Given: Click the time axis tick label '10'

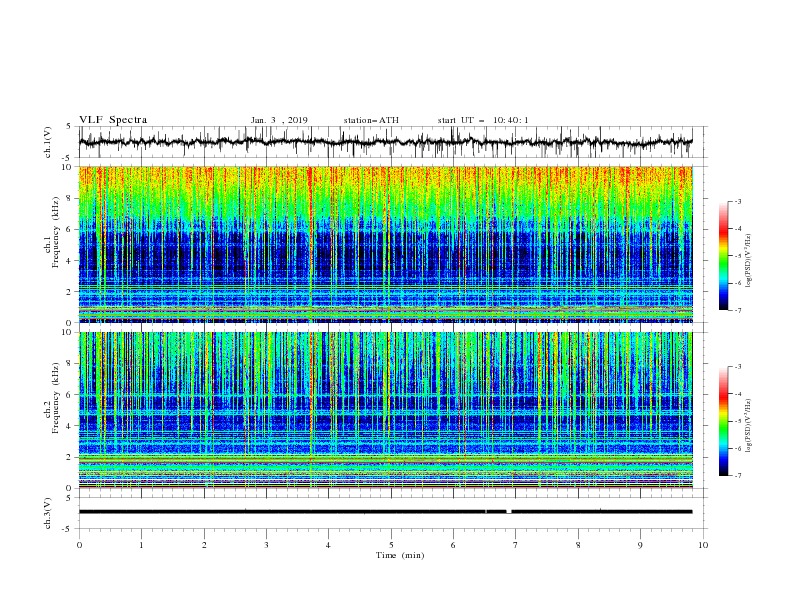Looking at the screenshot, I should click(703, 545).
